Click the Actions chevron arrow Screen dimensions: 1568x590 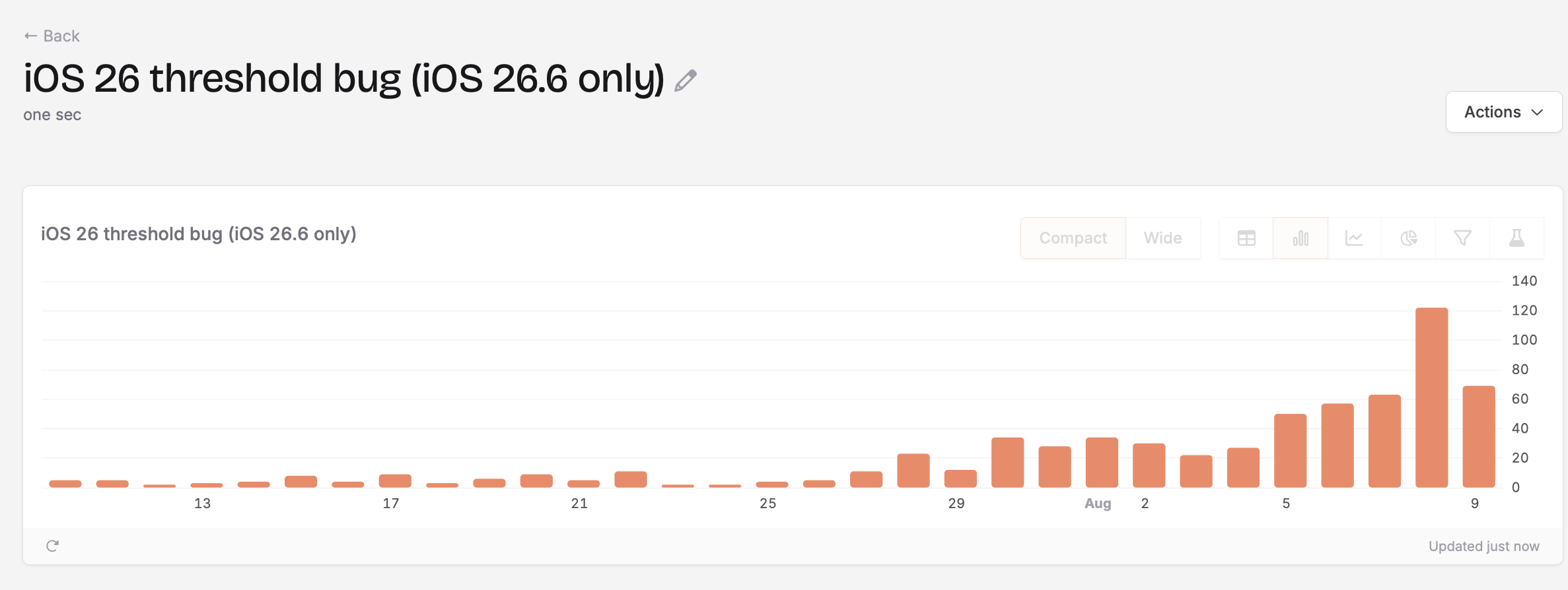click(x=1538, y=113)
